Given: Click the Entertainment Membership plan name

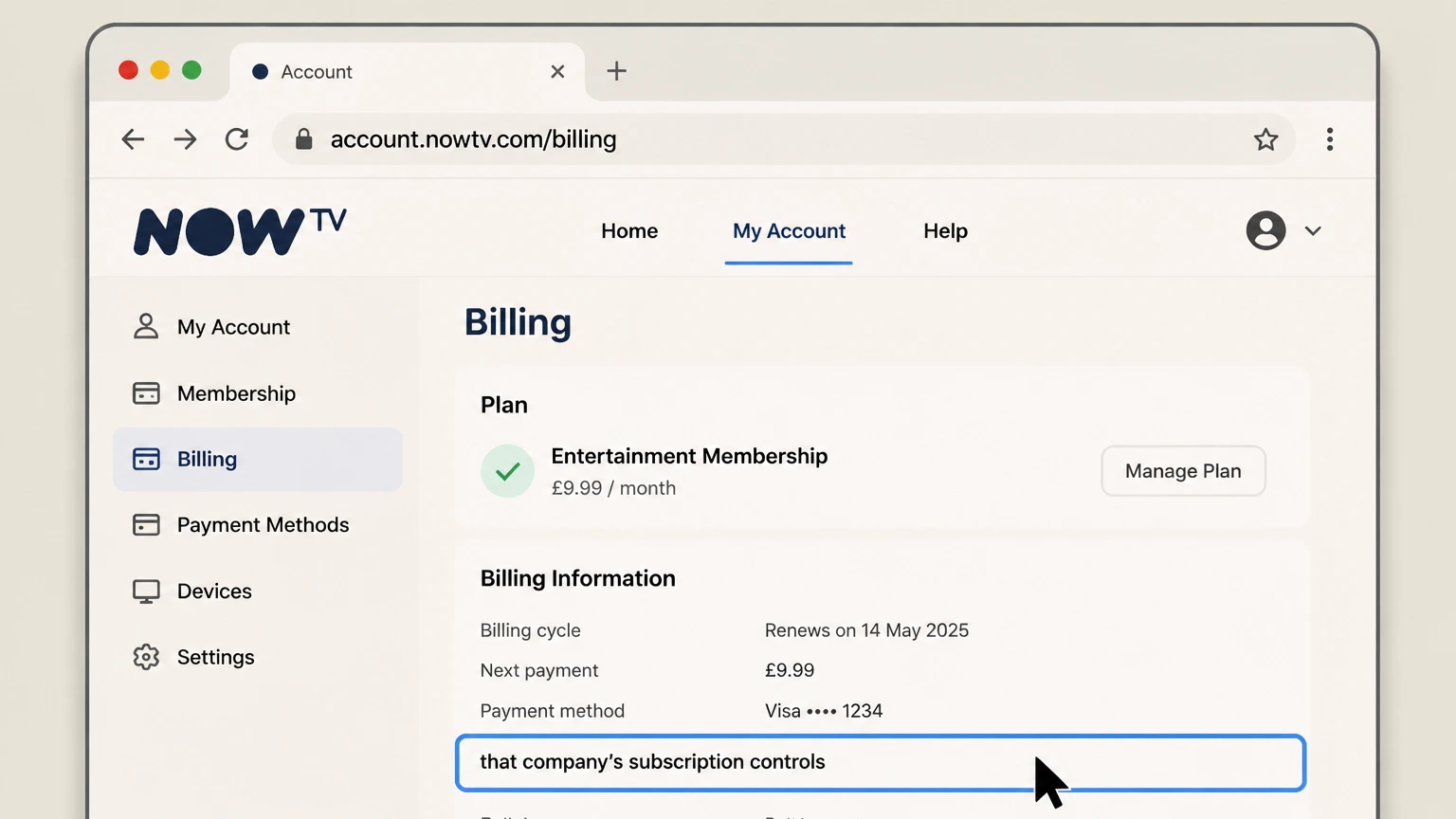Looking at the screenshot, I should 689,456.
